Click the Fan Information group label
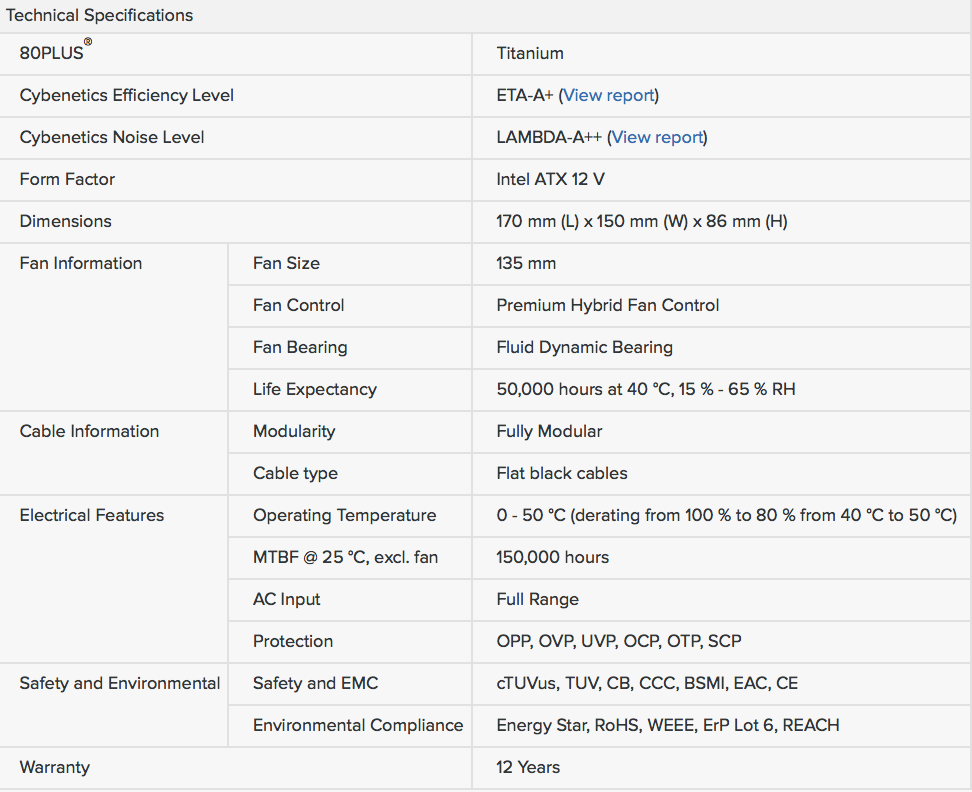This screenshot has height=792, width=972. point(81,263)
